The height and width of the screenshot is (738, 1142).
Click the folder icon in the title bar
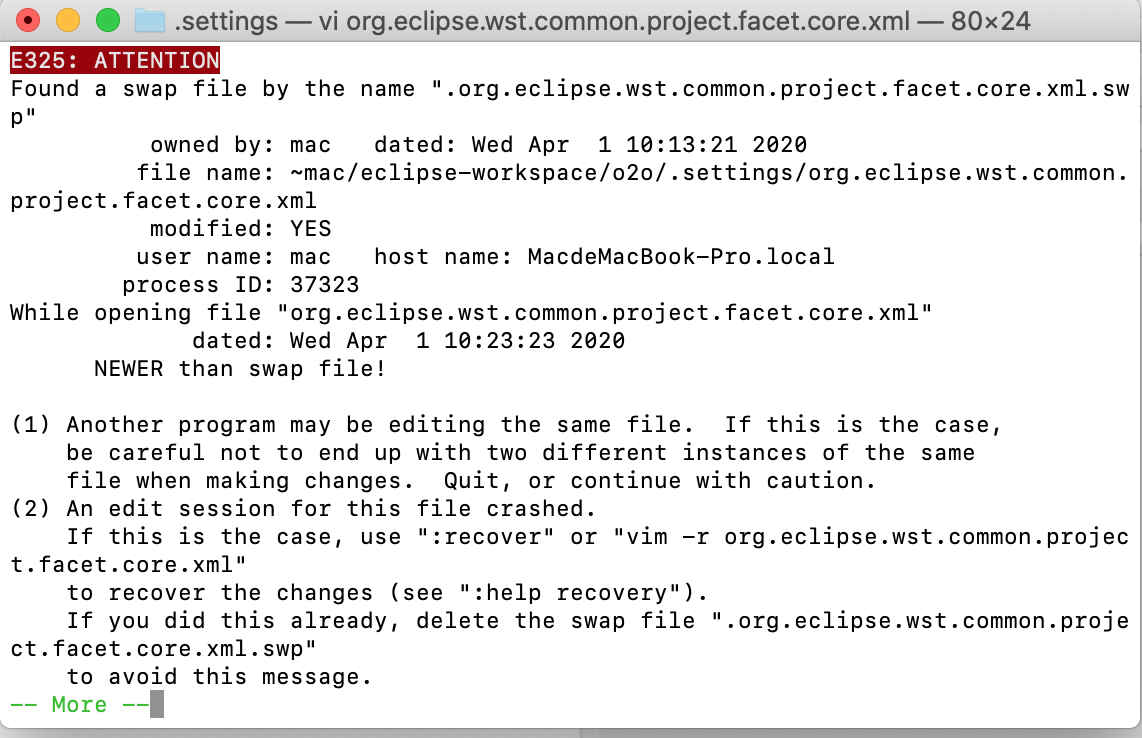click(149, 20)
